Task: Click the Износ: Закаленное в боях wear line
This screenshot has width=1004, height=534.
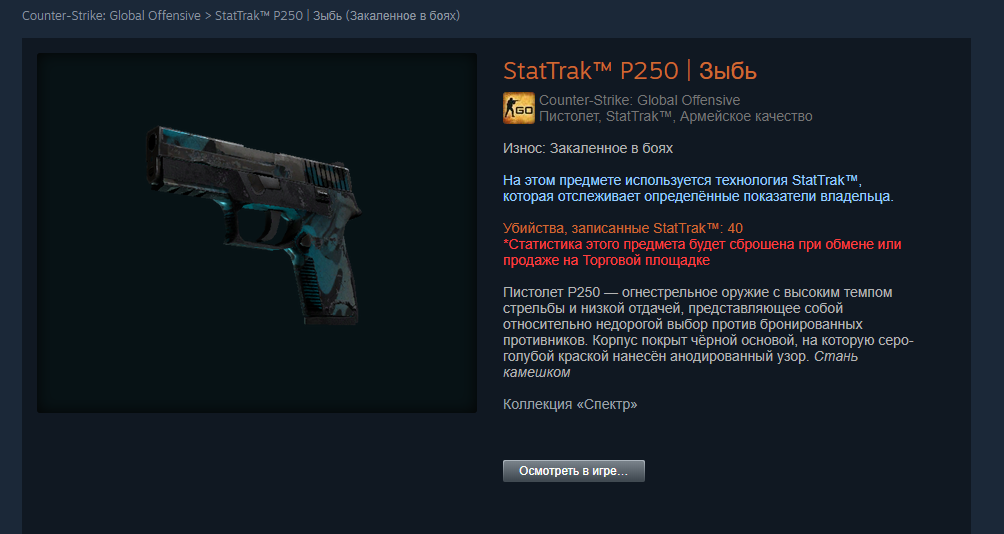Action: point(588,148)
